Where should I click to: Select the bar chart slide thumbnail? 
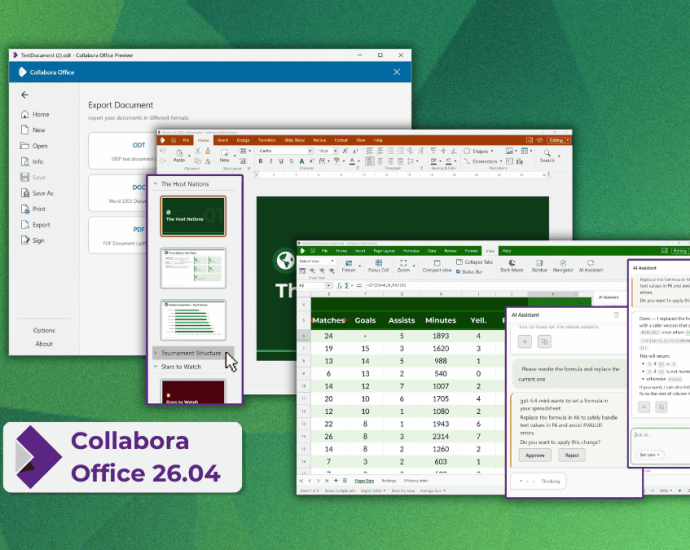[193, 320]
